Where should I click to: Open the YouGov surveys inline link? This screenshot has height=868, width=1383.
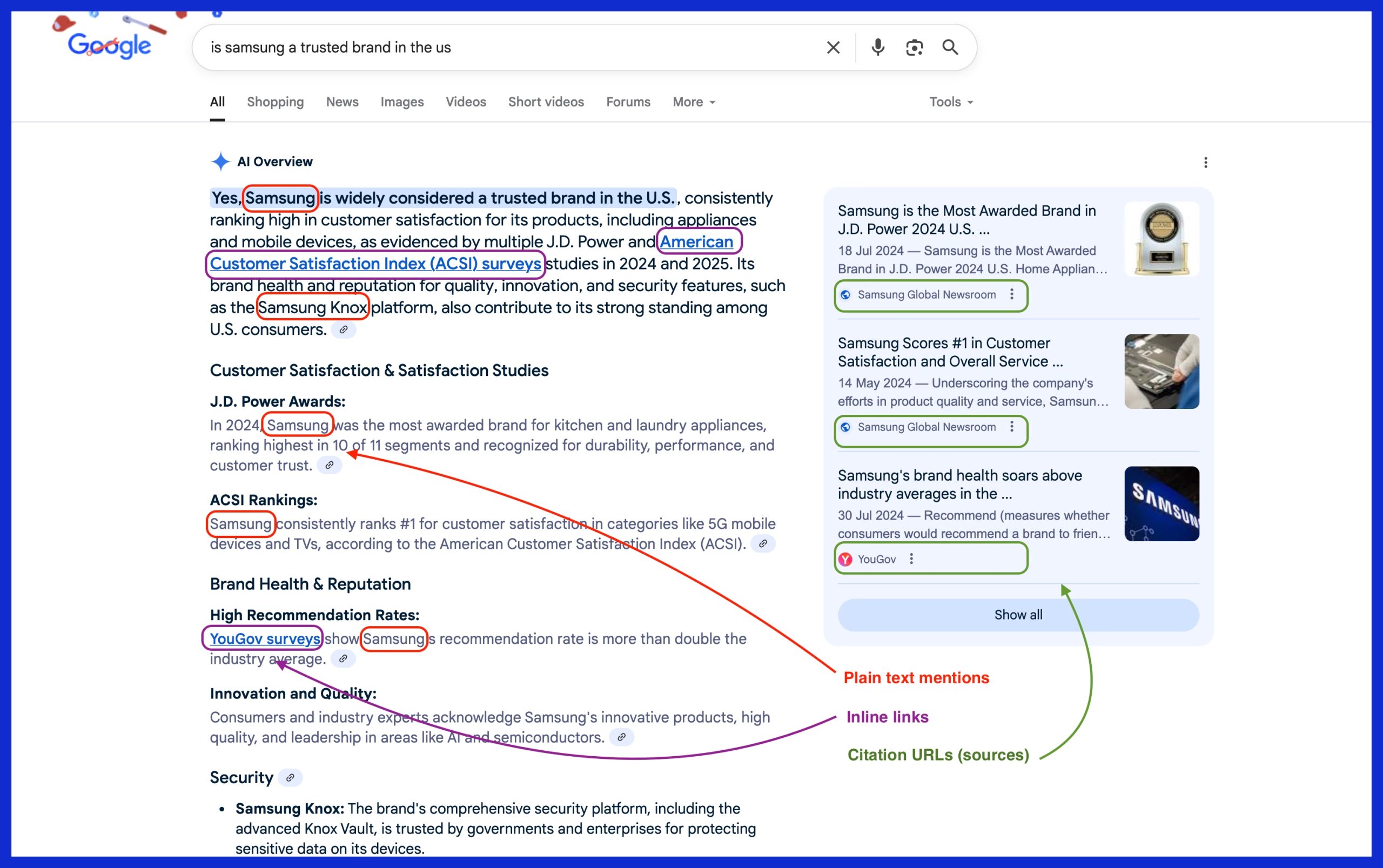click(265, 638)
